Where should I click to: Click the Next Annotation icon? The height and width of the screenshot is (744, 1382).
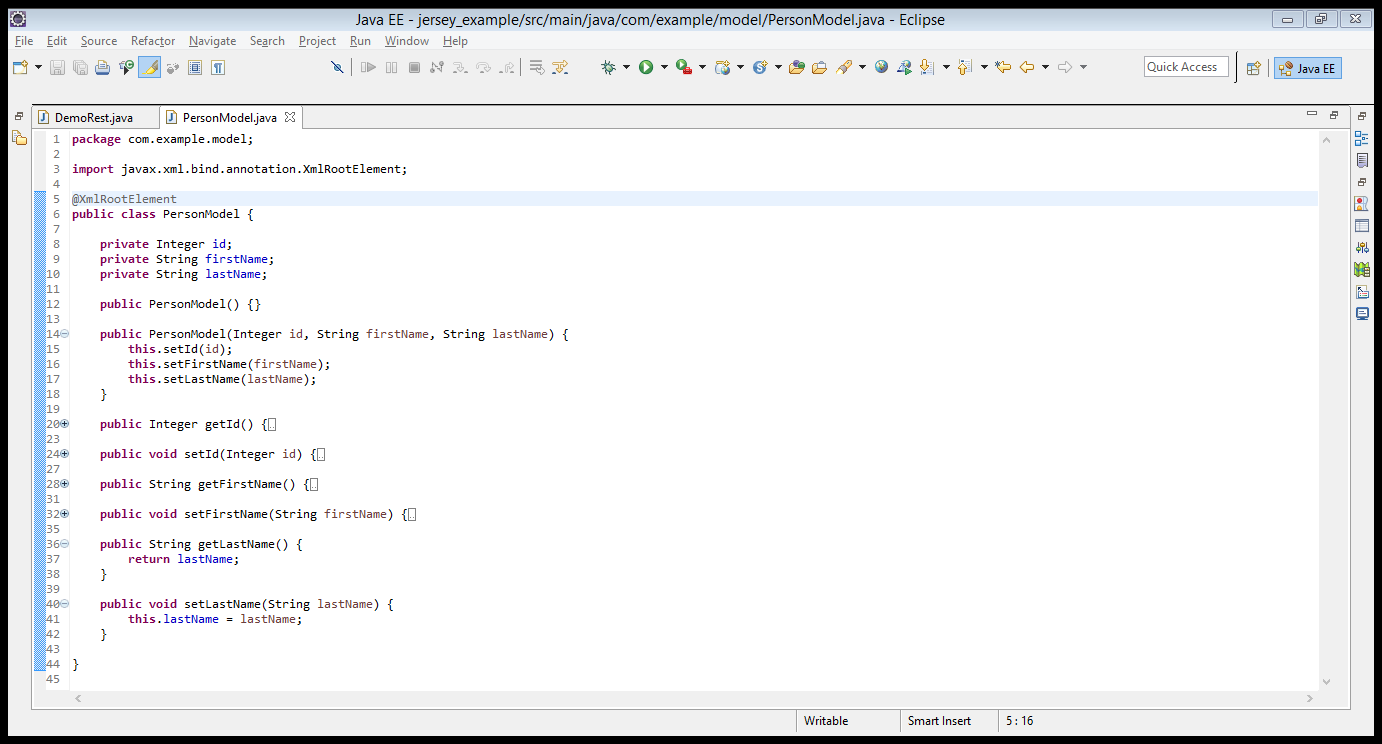(925, 67)
